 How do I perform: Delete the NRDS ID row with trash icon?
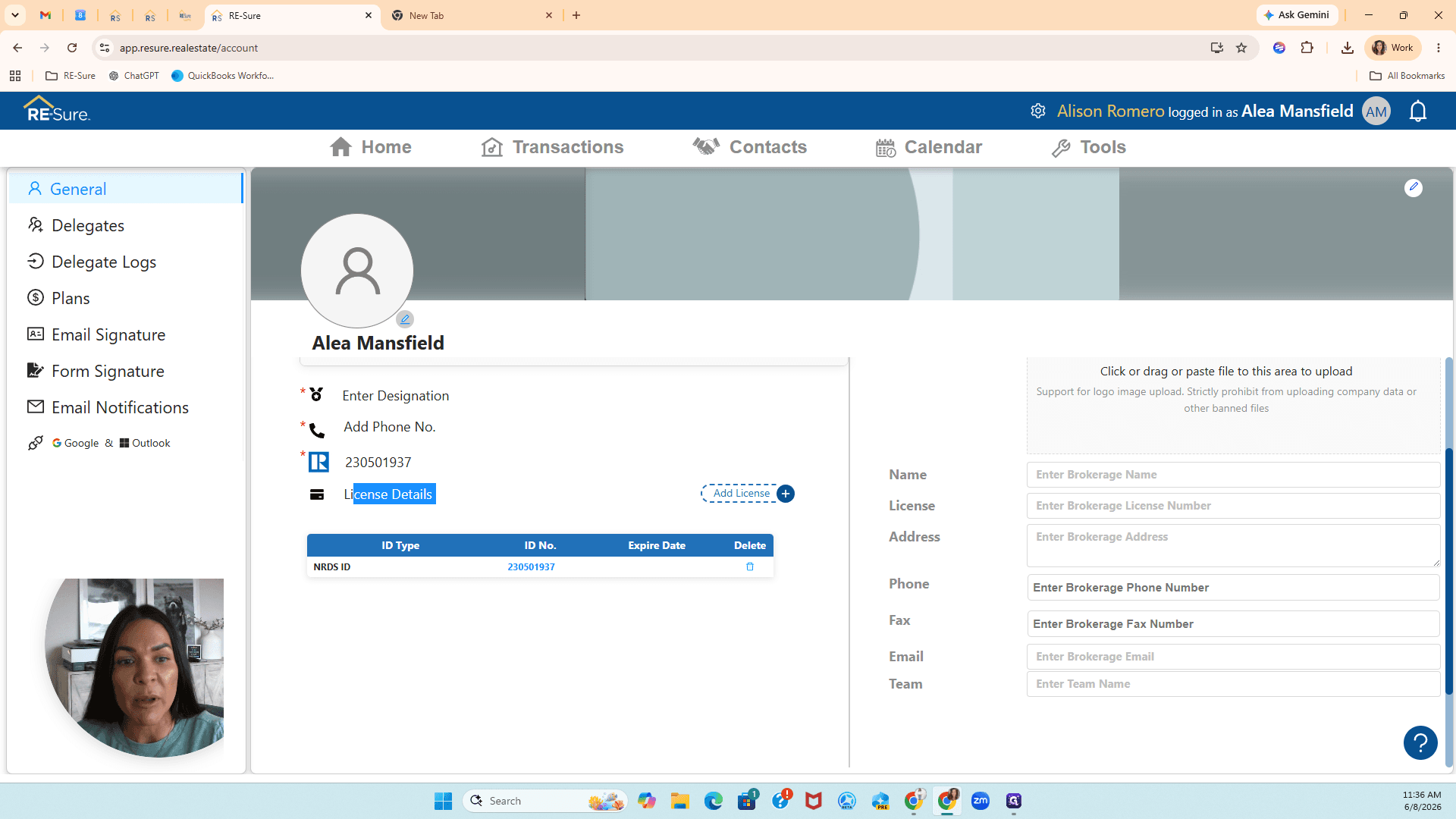(x=750, y=566)
